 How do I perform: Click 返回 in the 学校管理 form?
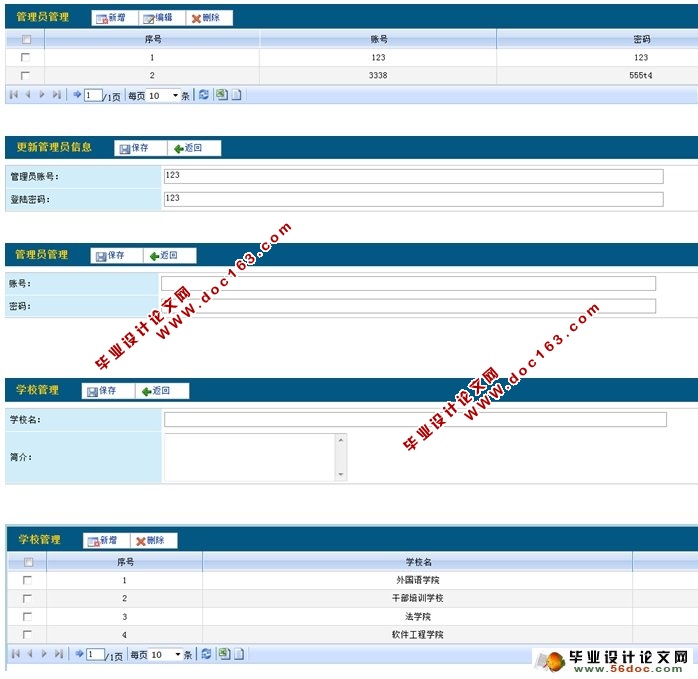162,391
